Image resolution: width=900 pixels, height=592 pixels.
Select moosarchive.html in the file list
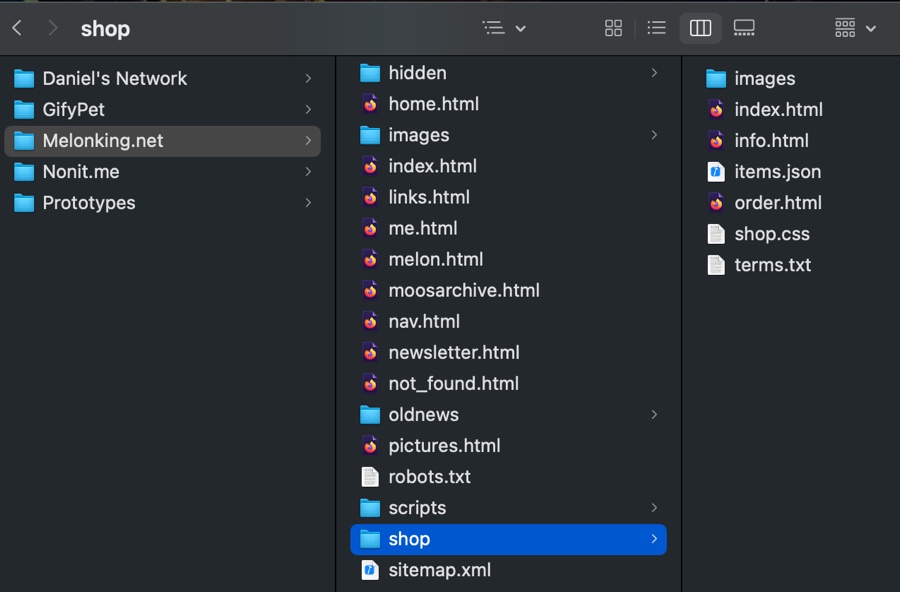(x=463, y=290)
